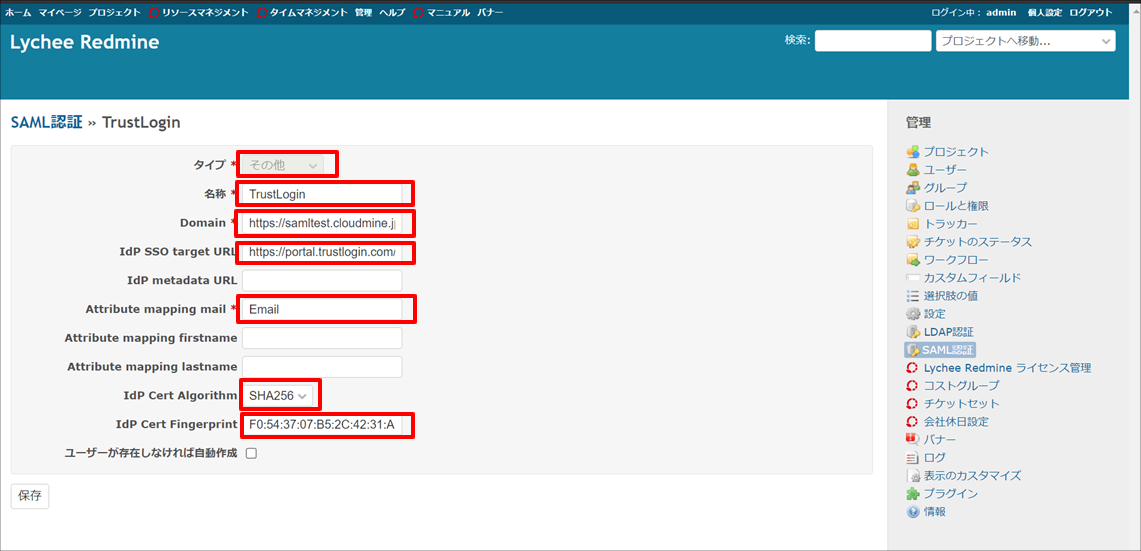
Task: Click the Workflow icon in the sidebar
Action: point(913,260)
